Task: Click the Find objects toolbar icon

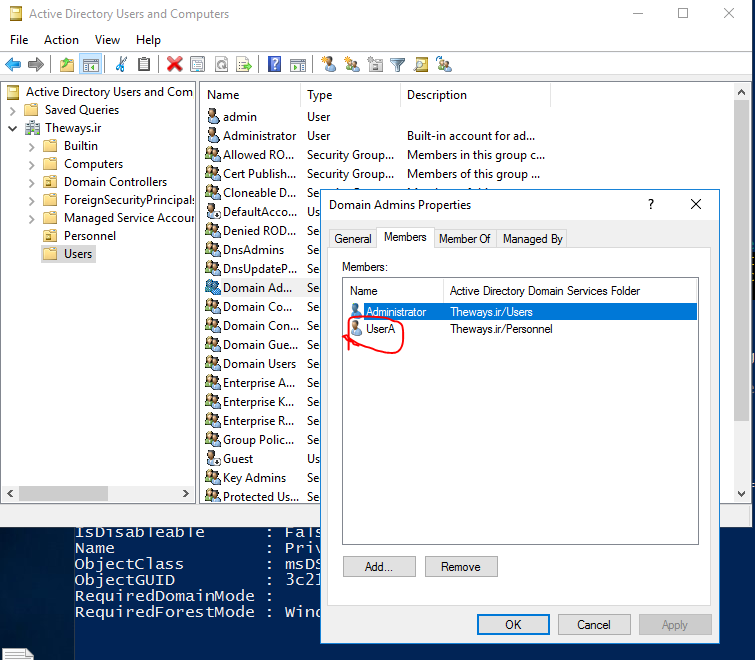Action: [421, 64]
